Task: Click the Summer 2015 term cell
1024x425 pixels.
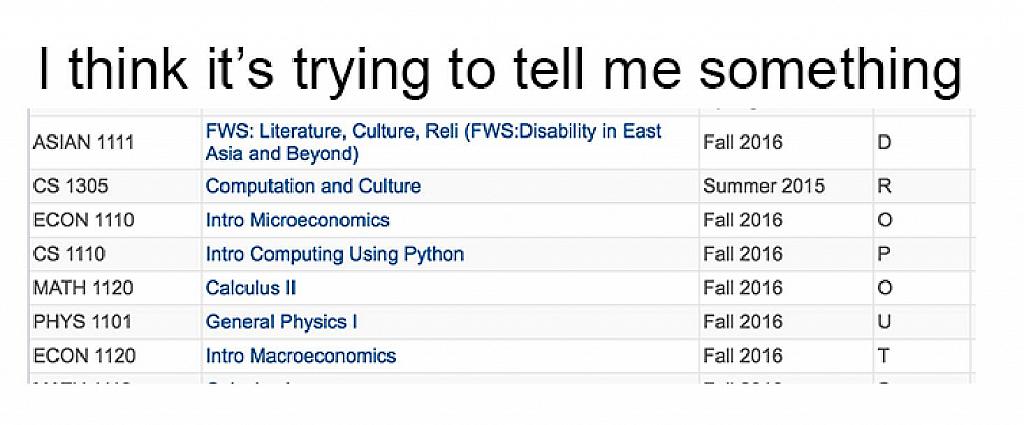Action: [763, 186]
